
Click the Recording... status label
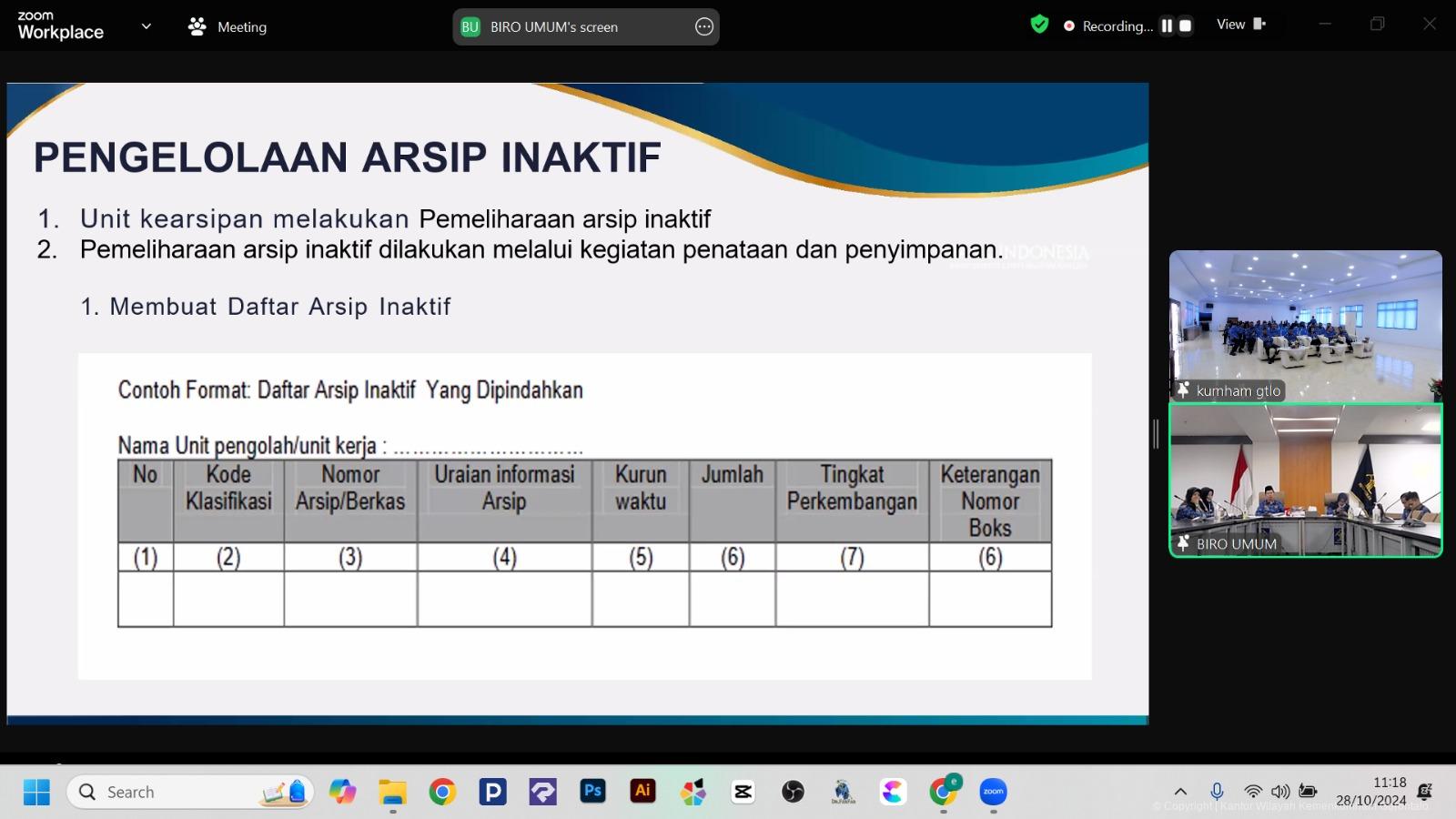pos(1117,25)
